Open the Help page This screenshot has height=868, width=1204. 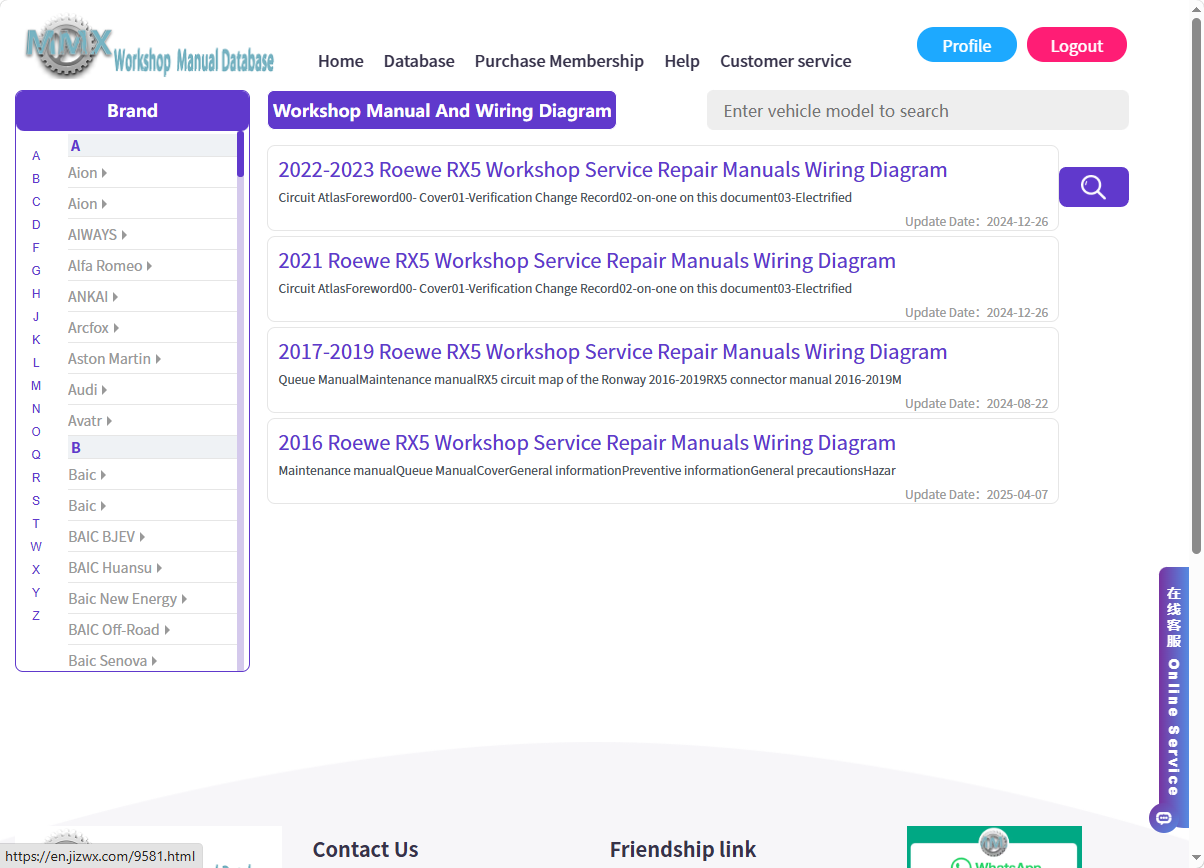coord(682,61)
